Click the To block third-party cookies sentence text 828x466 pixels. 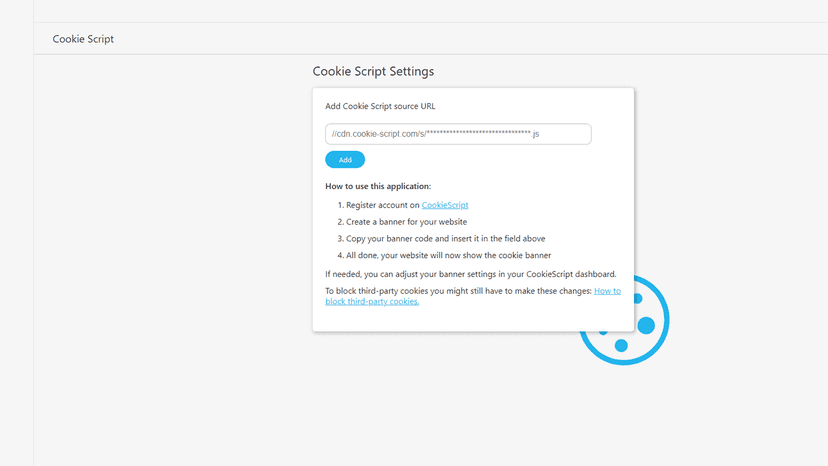coord(458,291)
